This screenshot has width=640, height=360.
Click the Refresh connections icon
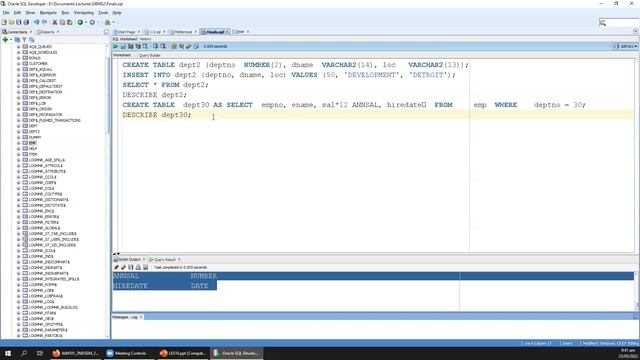pyautogui.click(x=17, y=40)
